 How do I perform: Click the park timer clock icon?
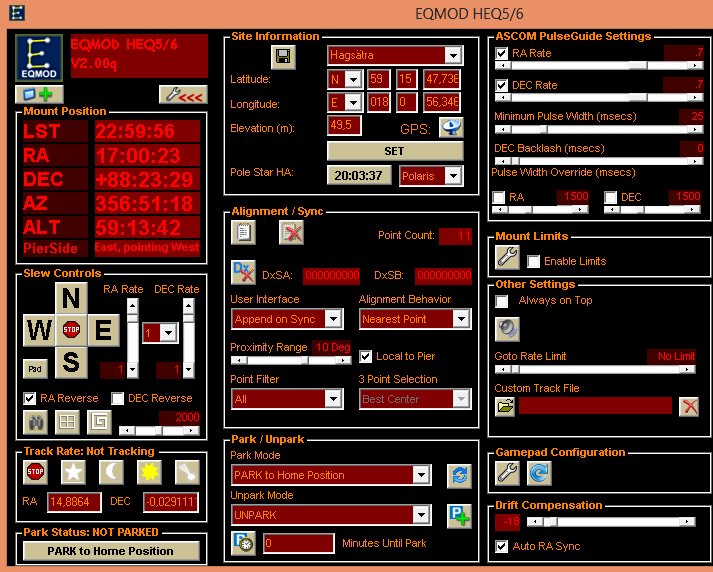[243, 543]
